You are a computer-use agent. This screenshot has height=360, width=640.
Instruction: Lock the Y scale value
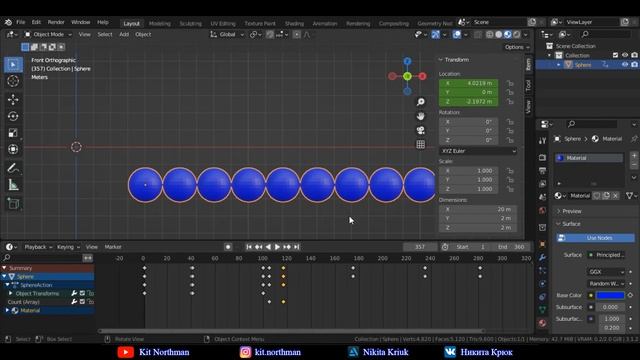[x=510, y=180]
